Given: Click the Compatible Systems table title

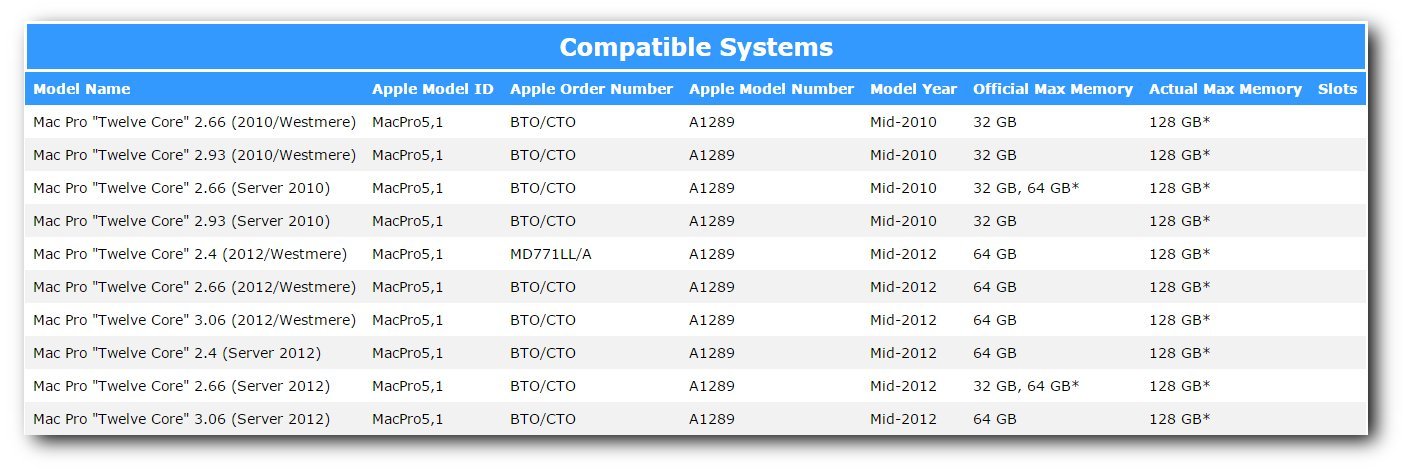Looking at the screenshot, I should point(695,47).
